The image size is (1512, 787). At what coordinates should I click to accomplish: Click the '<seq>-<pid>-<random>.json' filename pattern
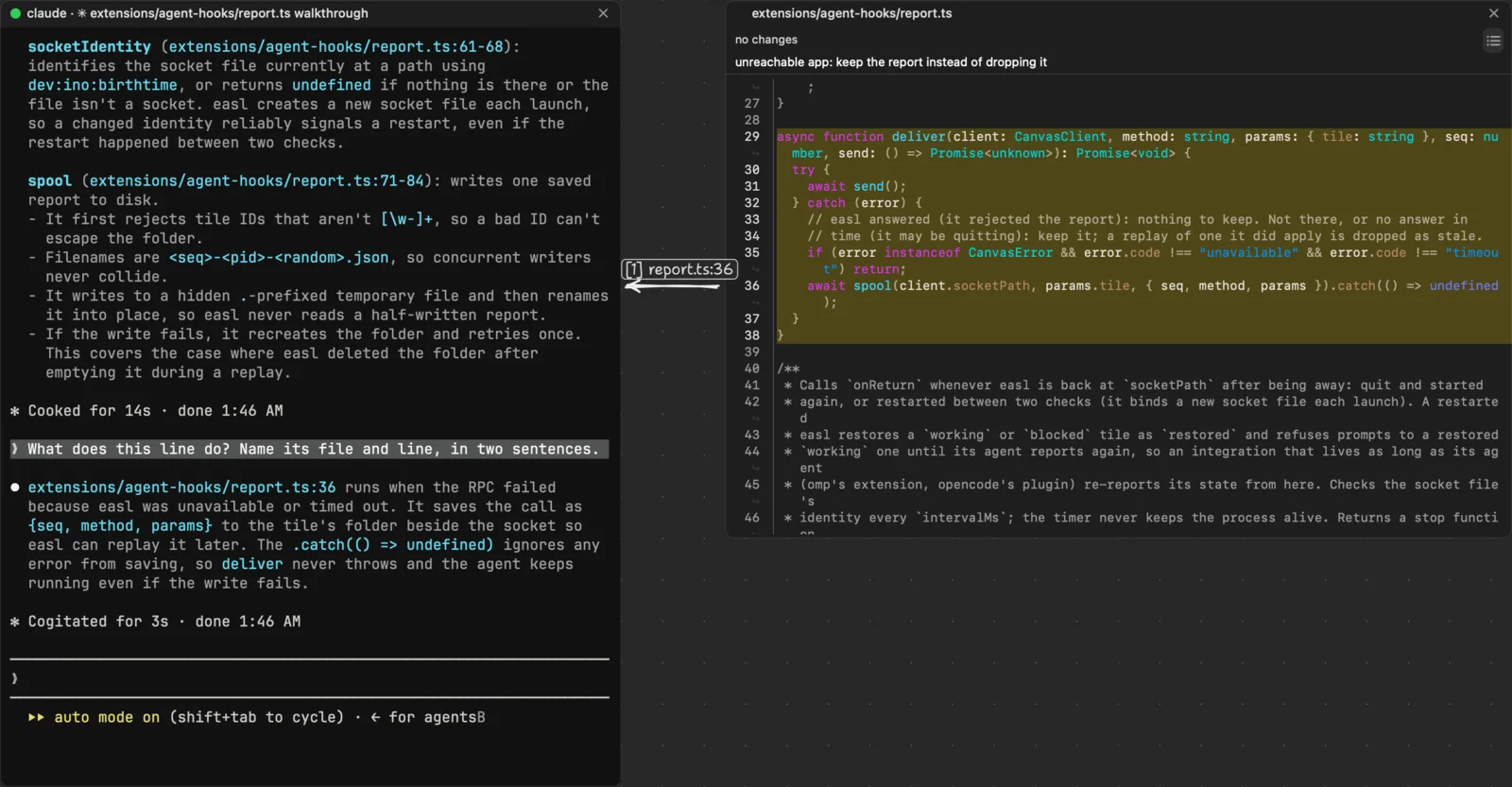[279, 257]
